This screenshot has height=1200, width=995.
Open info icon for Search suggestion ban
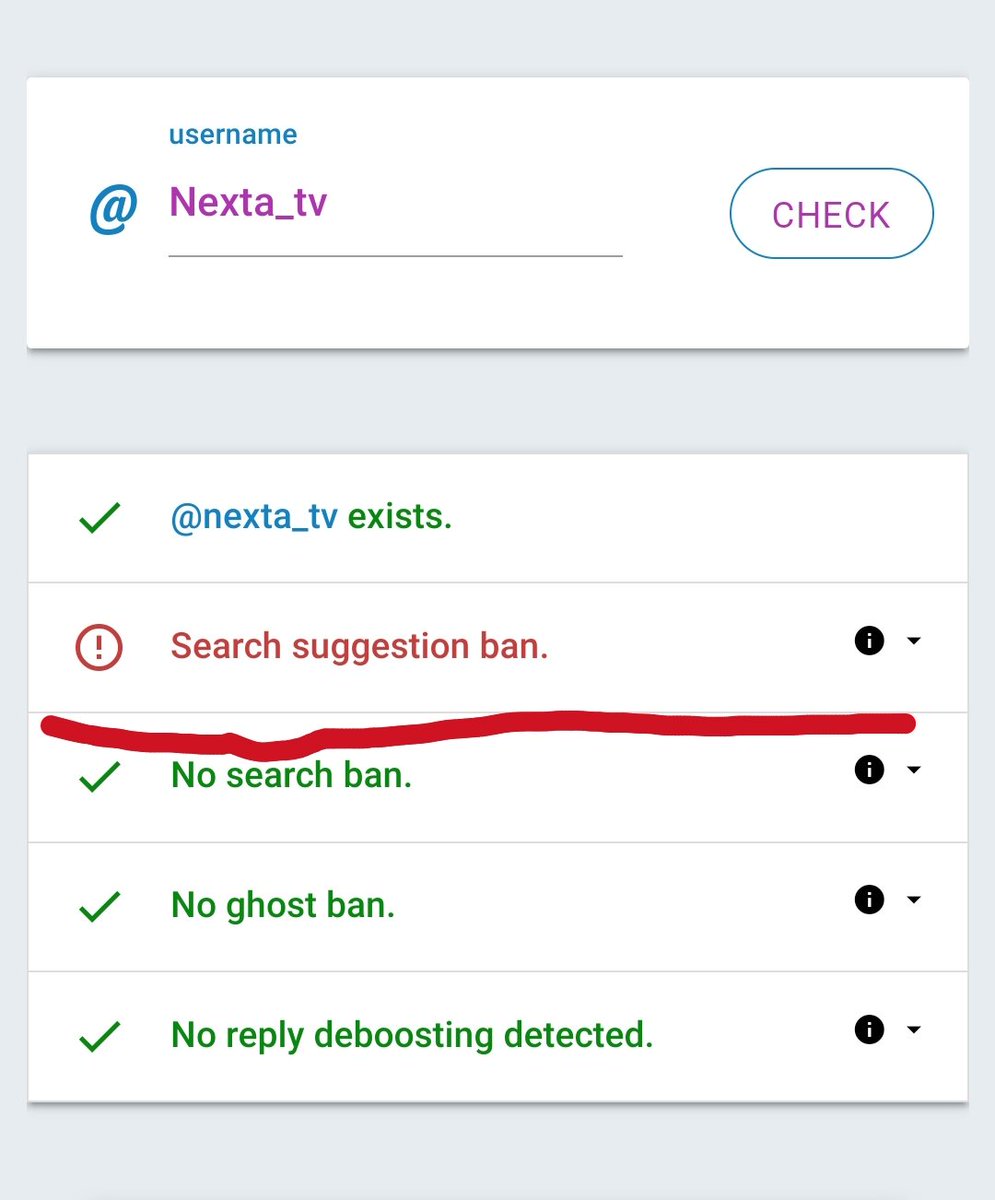(x=869, y=640)
